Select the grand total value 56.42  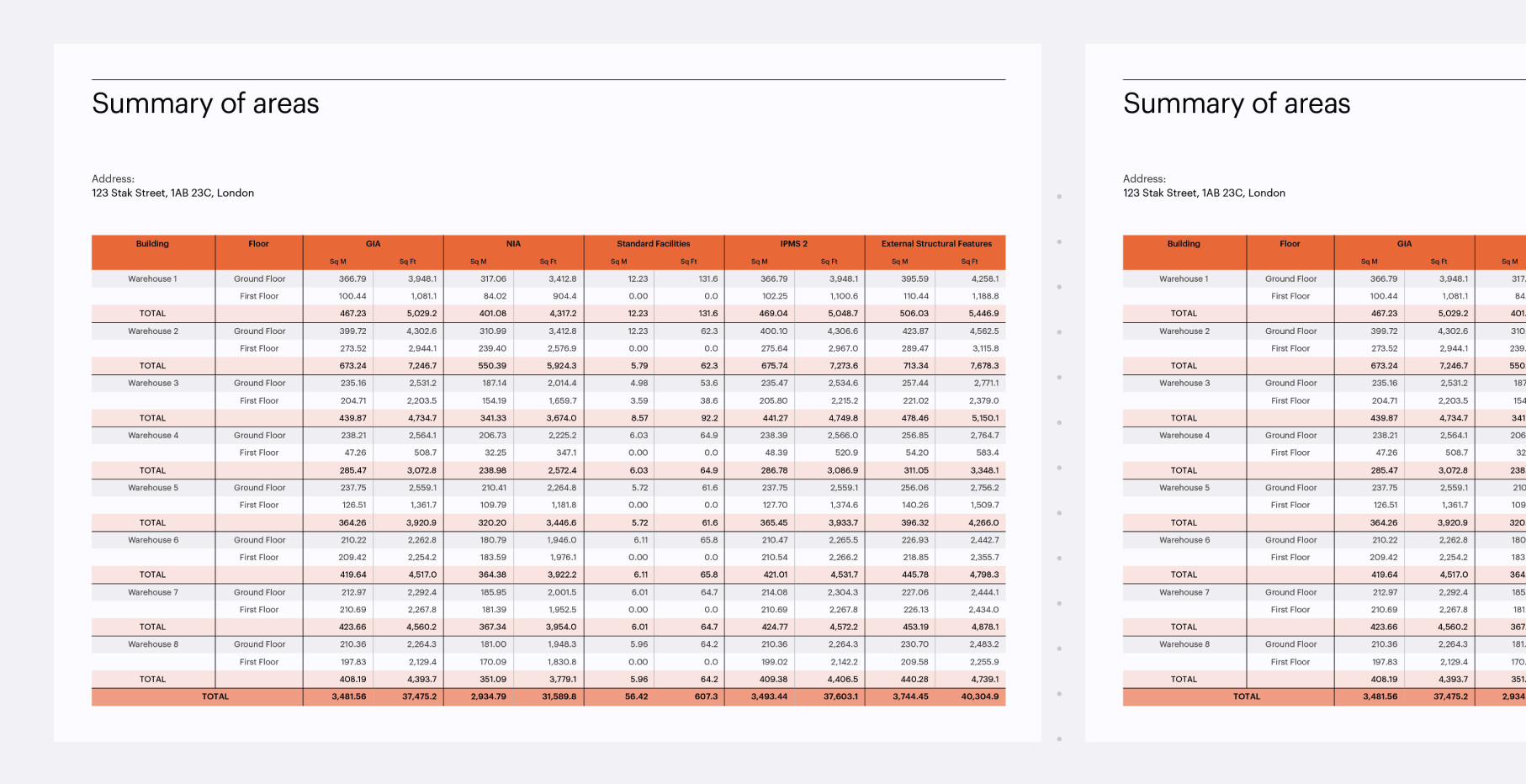(x=636, y=697)
